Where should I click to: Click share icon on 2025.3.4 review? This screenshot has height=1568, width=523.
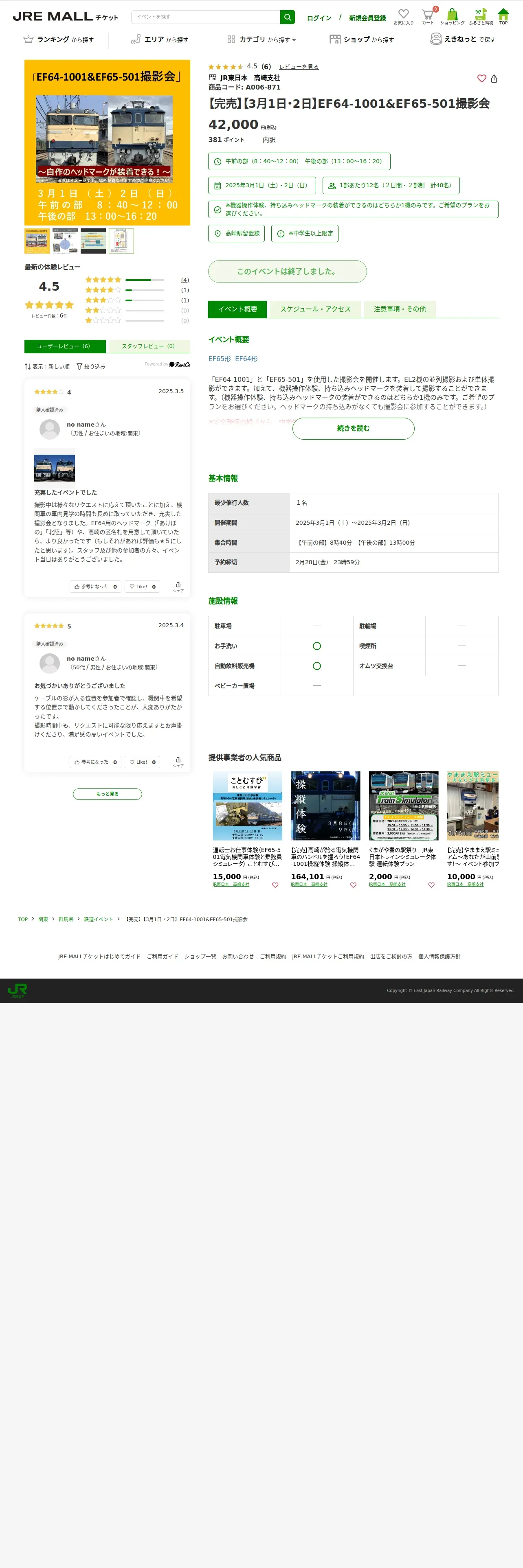[x=178, y=762]
